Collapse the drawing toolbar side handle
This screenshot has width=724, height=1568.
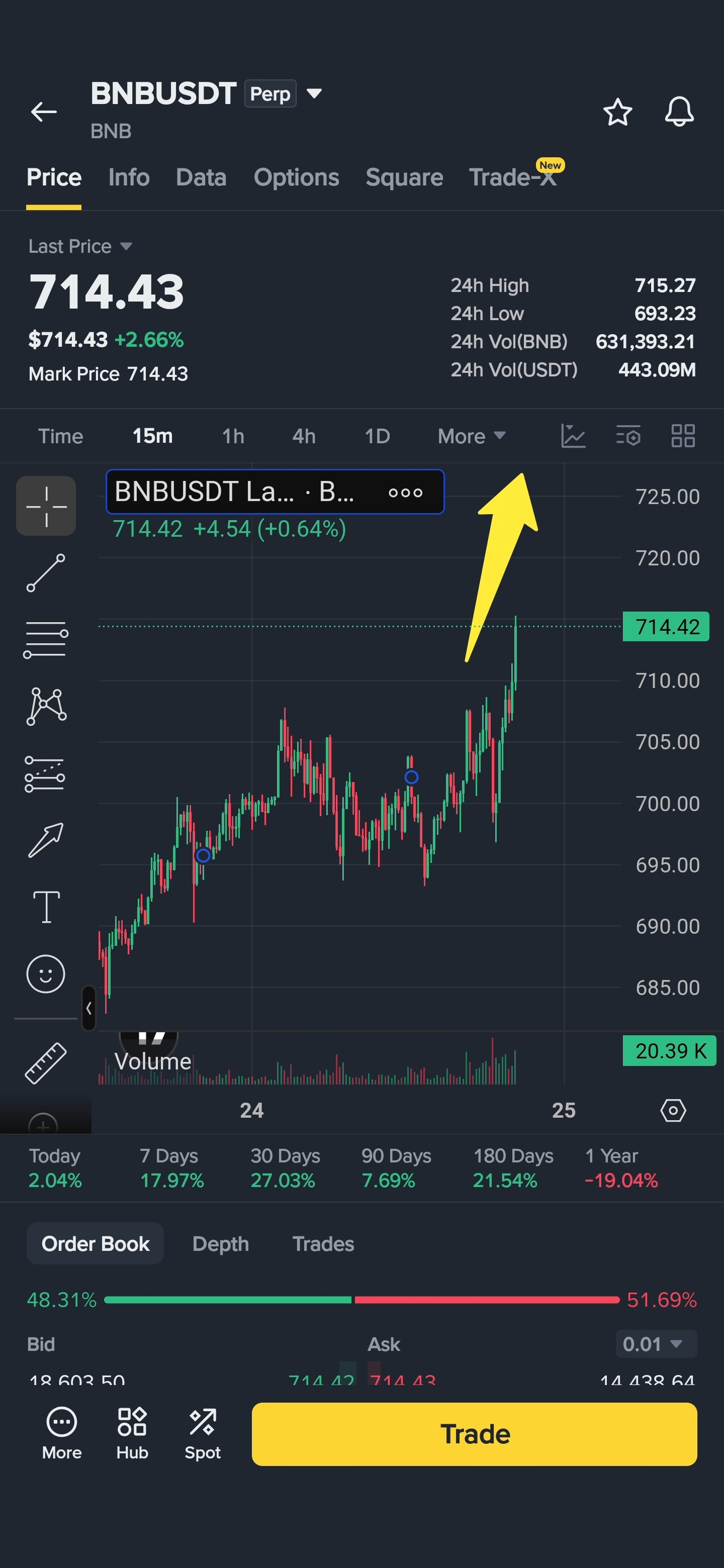tap(89, 1008)
